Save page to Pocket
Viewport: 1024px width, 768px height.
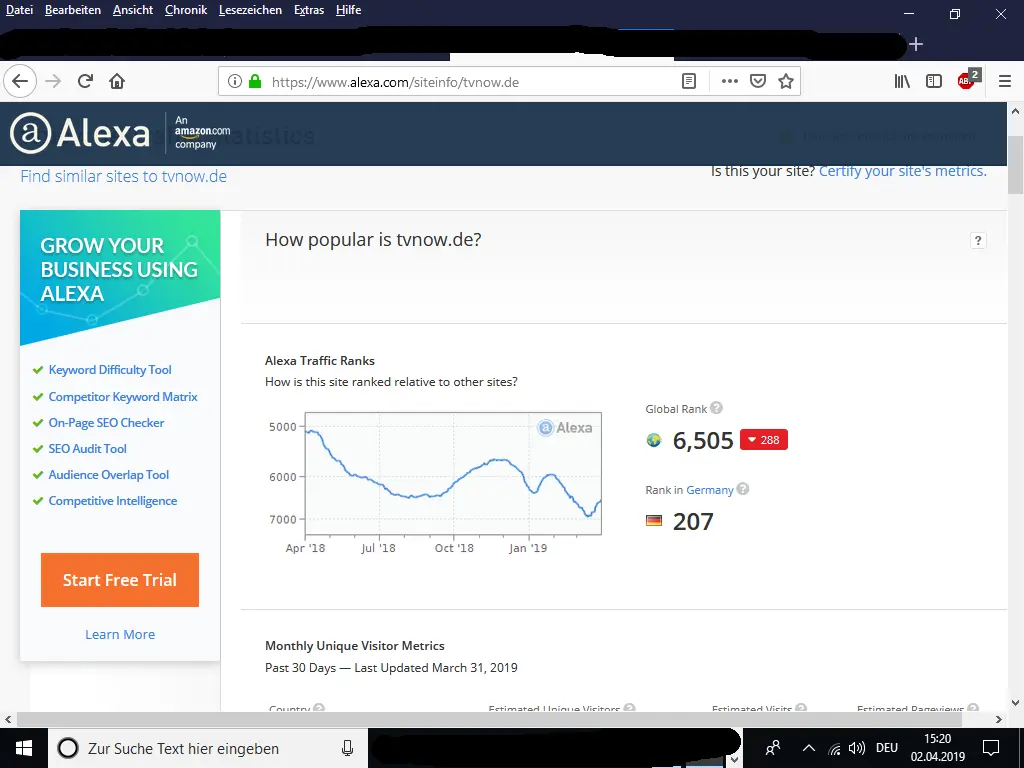(758, 81)
